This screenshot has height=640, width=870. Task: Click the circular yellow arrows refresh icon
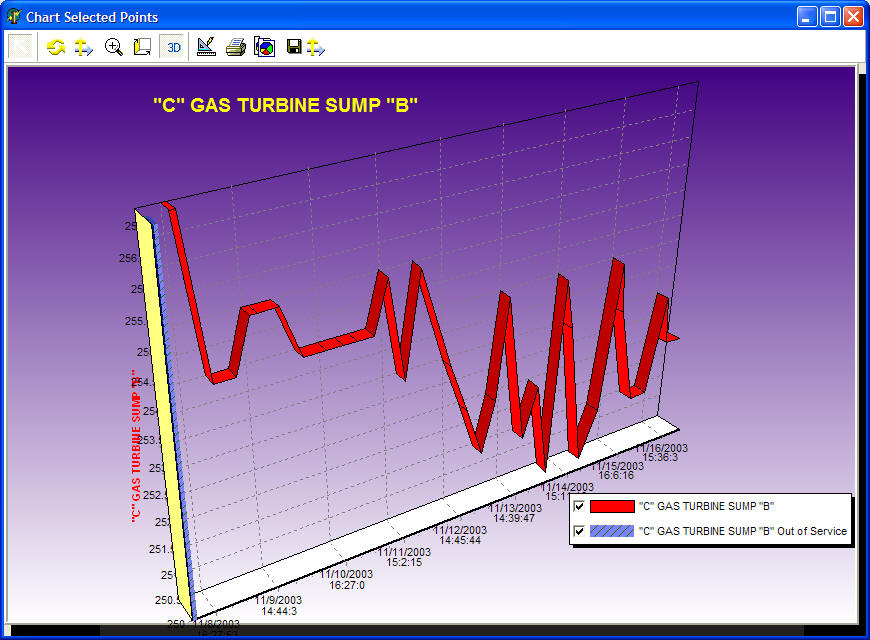[57, 47]
